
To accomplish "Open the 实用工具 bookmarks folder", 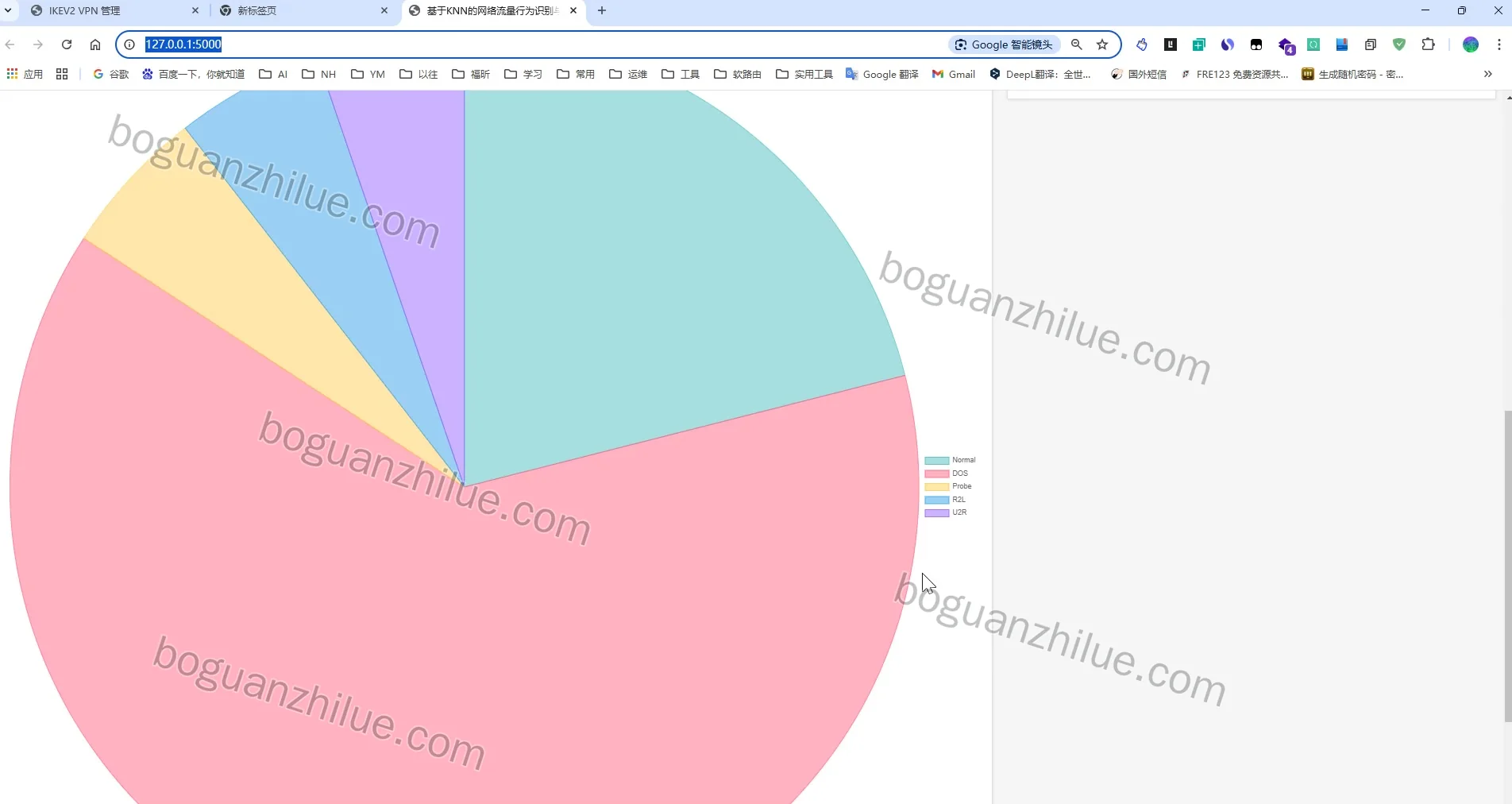I will 804,74.
